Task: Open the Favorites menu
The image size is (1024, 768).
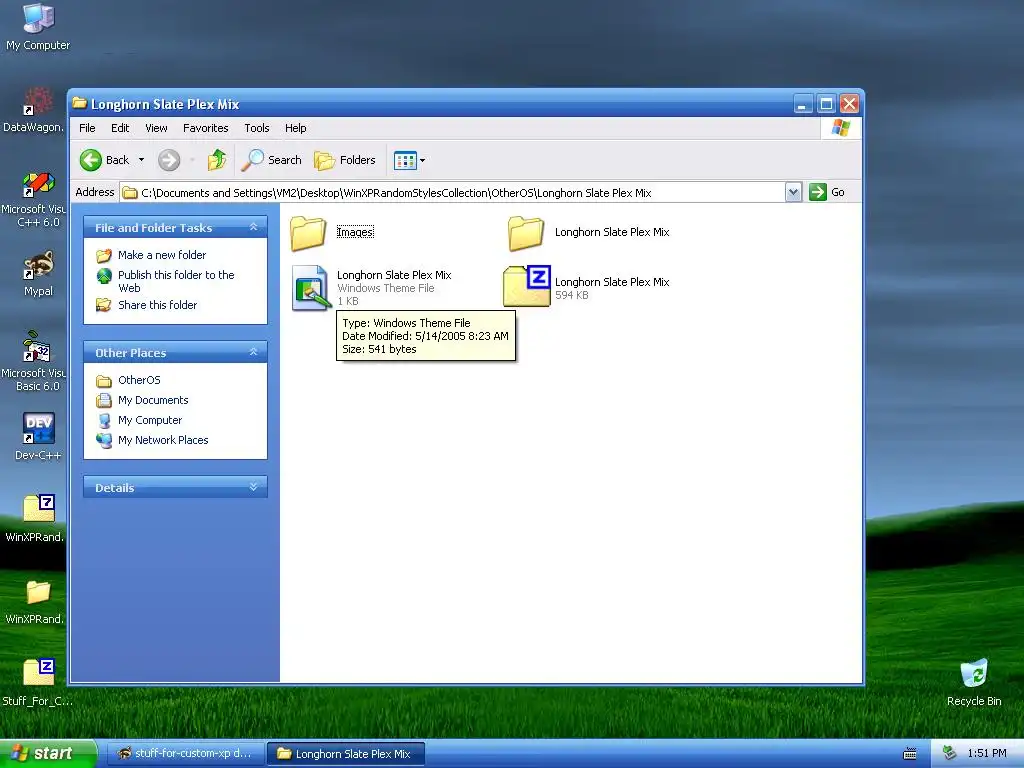Action: click(x=206, y=128)
